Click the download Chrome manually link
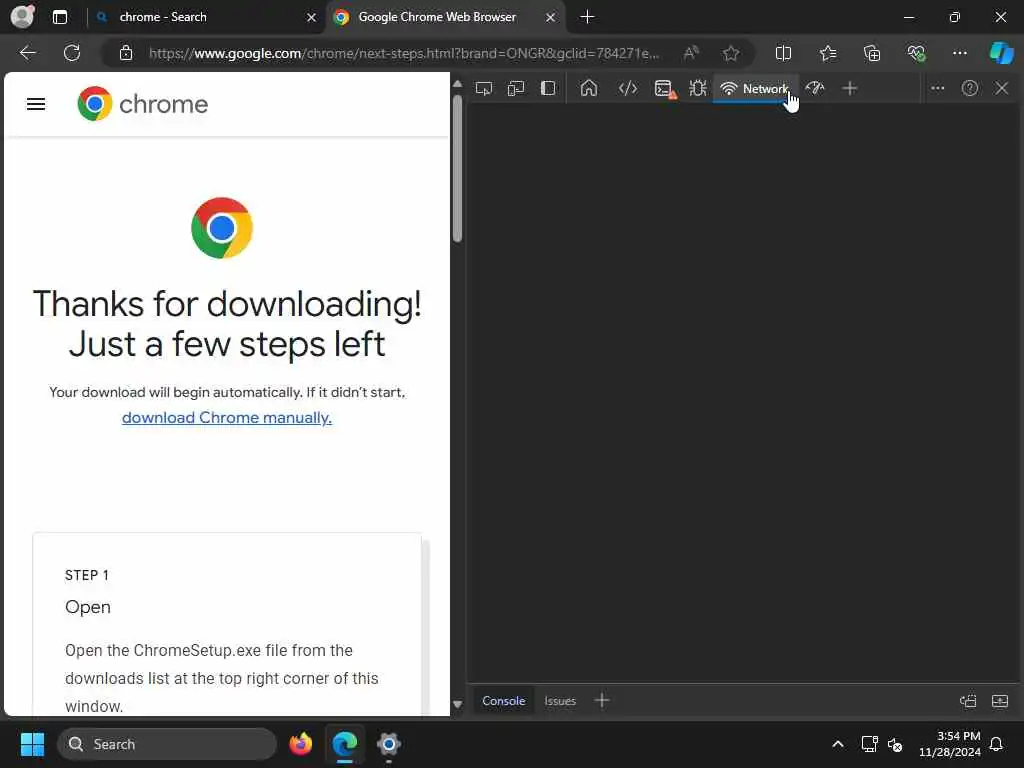The image size is (1024, 768). (x=227, y=417)
